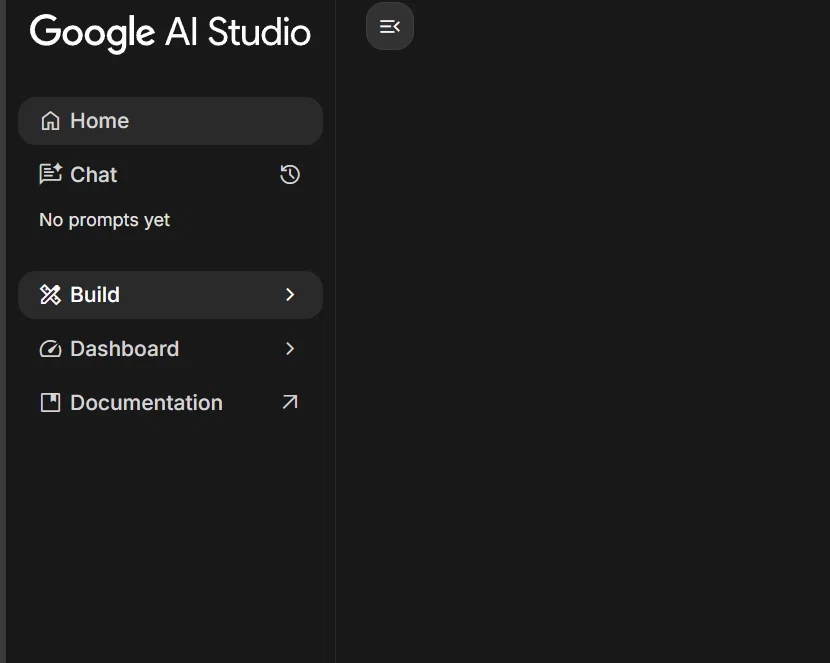830x663 pixels.
Task: Collapse the sidebar with the menu toggle
Action: pos(390,26)
